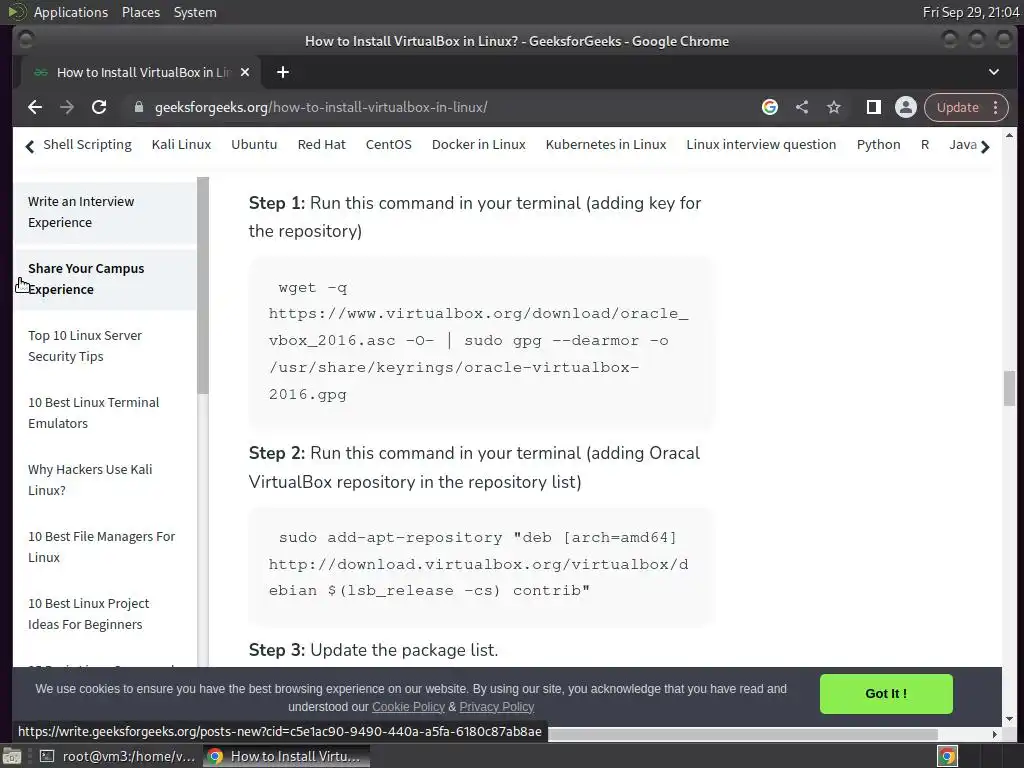The height and width of the screenshot is (768, 1024).
Task: Open the CentOS category
Action: (389, 144)
